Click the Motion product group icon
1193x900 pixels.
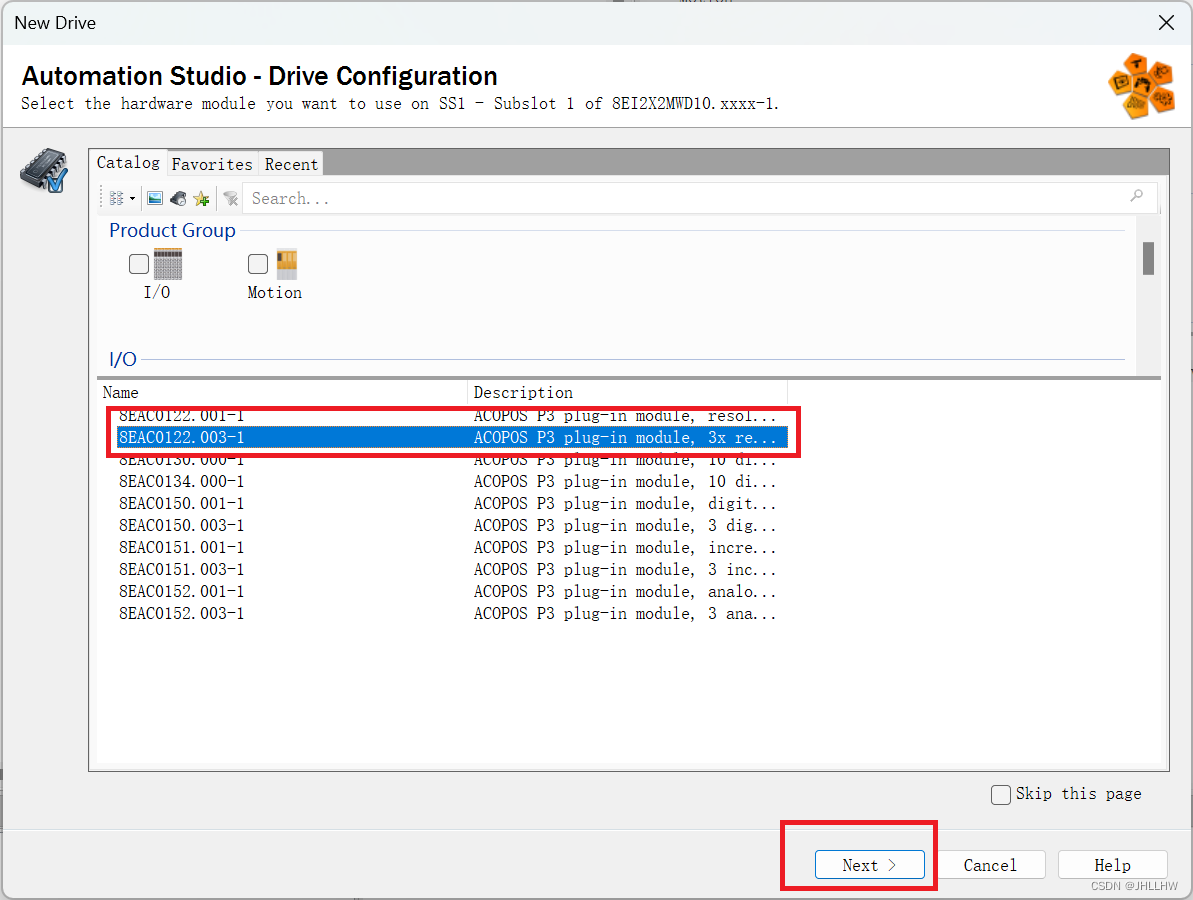287,263
